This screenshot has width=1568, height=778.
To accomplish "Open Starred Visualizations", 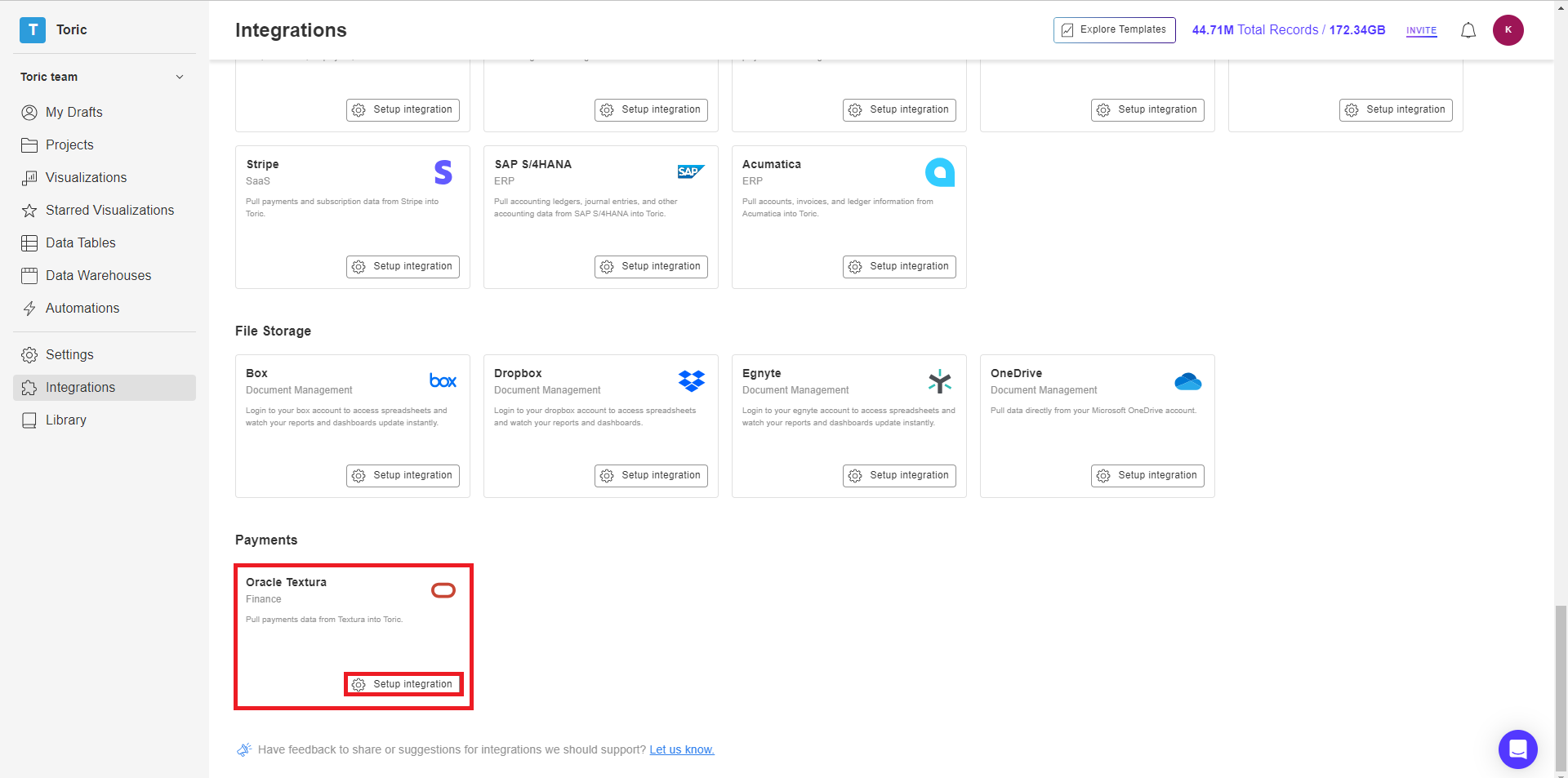I will click(x=105, y=210).
